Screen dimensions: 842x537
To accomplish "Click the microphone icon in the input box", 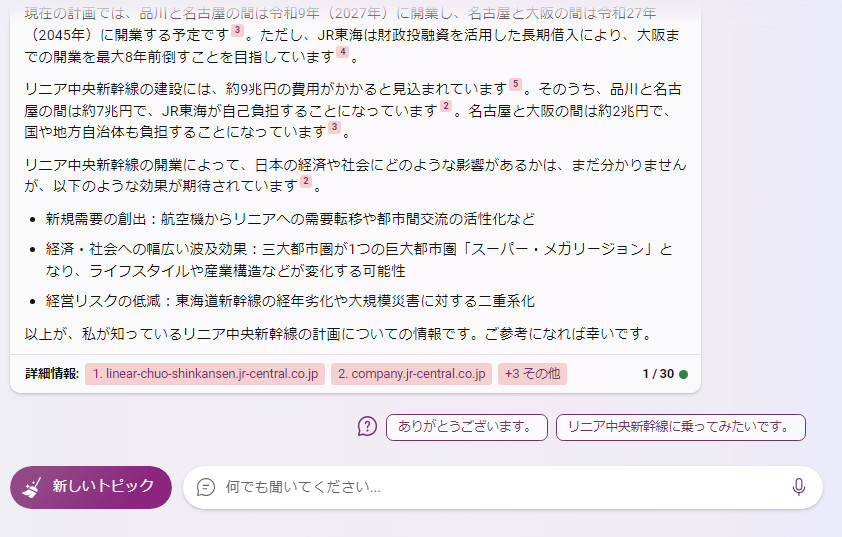I will click(x=799, y=487).
